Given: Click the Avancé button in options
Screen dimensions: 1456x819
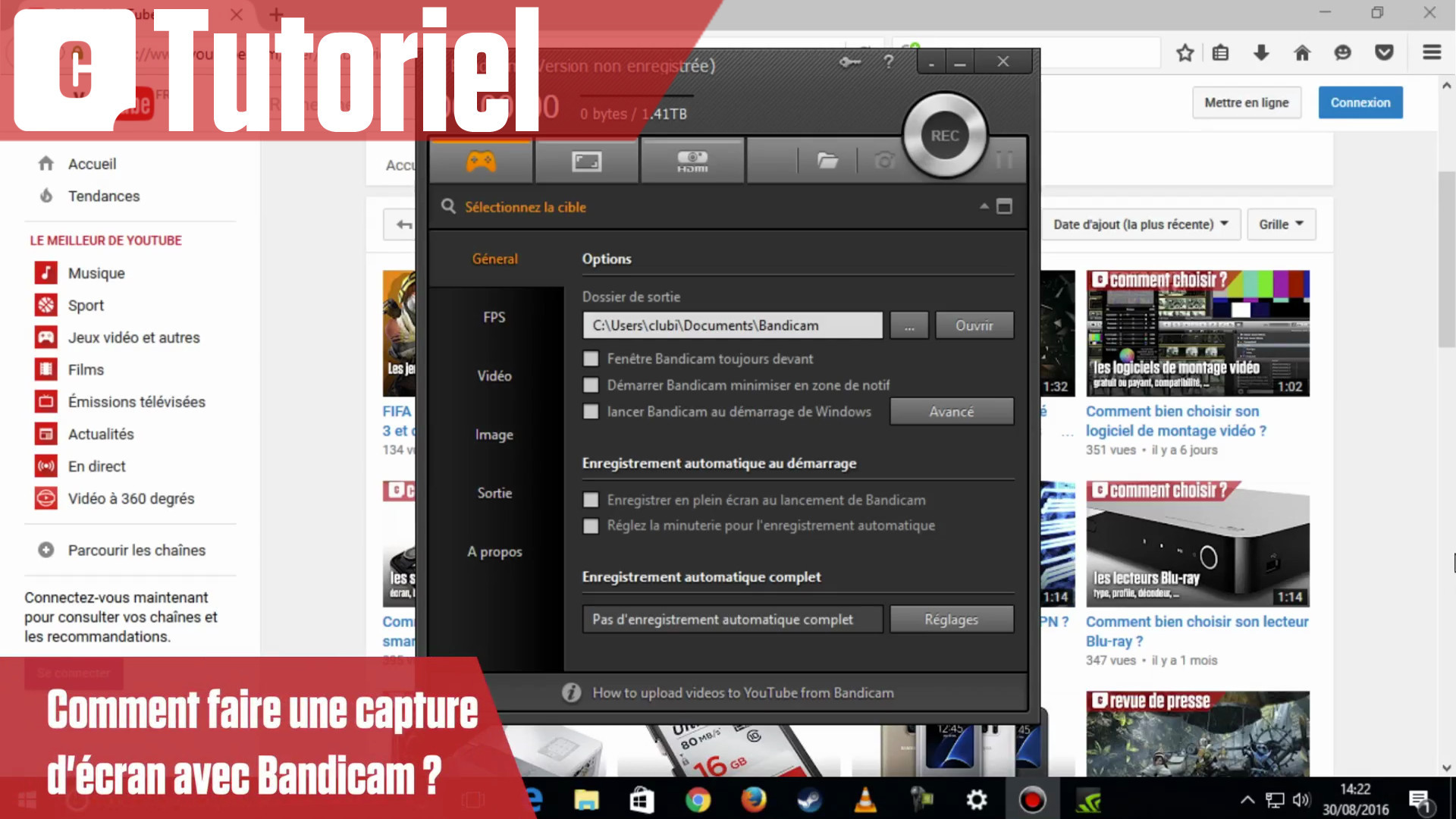Looking at the screenshot, I should click(950, 411).
